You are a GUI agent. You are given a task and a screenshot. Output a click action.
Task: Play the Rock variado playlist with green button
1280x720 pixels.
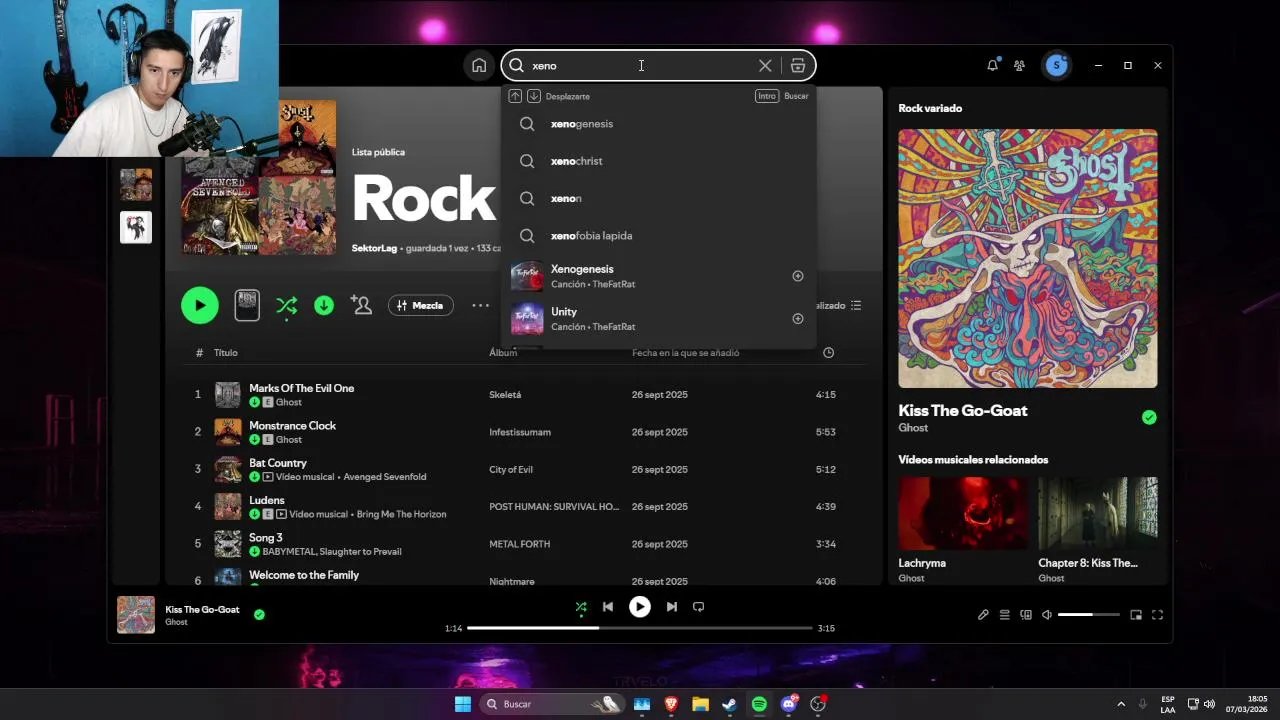coord(200,305)
